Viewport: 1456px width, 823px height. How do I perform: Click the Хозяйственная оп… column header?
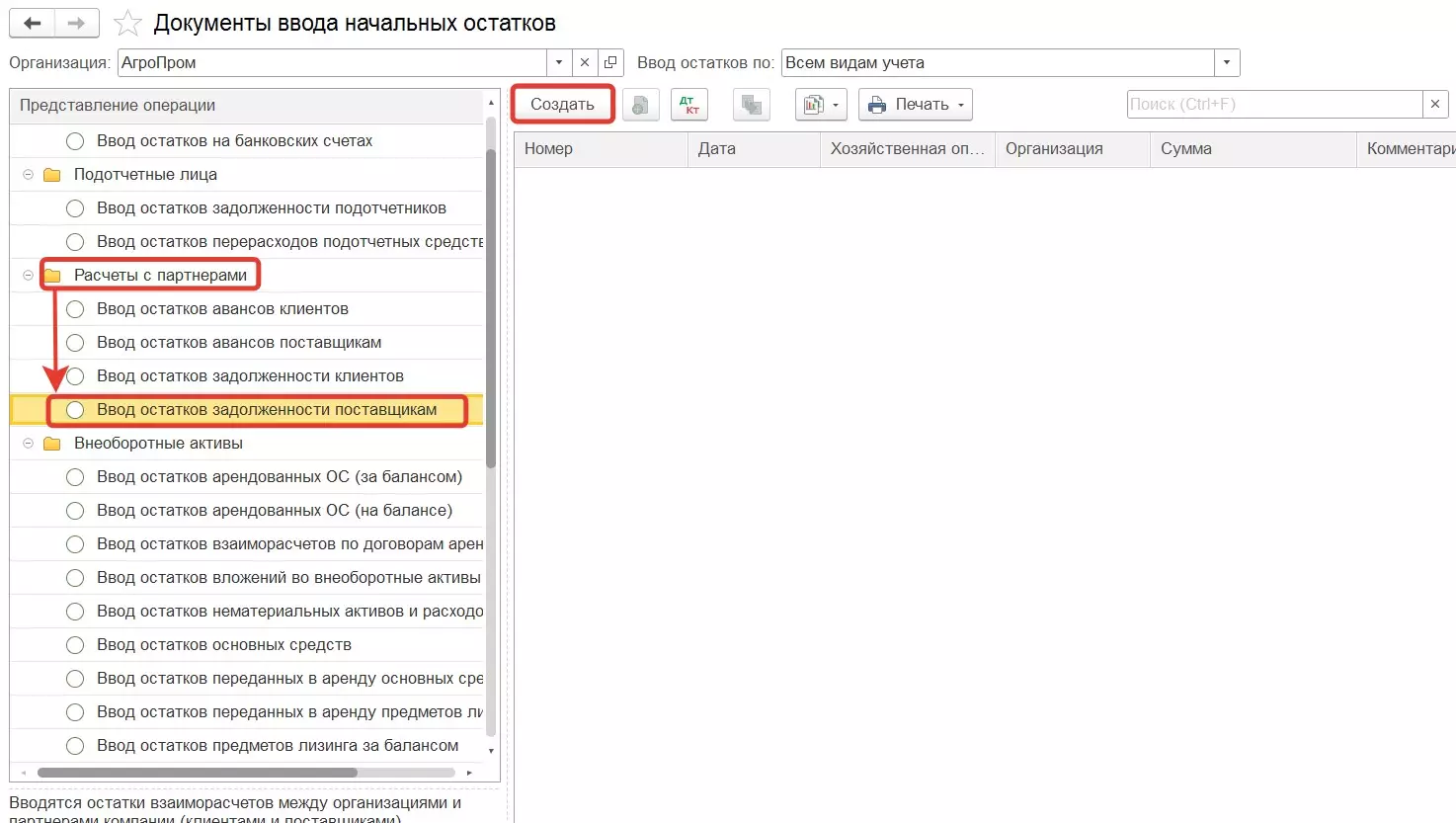click(908, 149)
